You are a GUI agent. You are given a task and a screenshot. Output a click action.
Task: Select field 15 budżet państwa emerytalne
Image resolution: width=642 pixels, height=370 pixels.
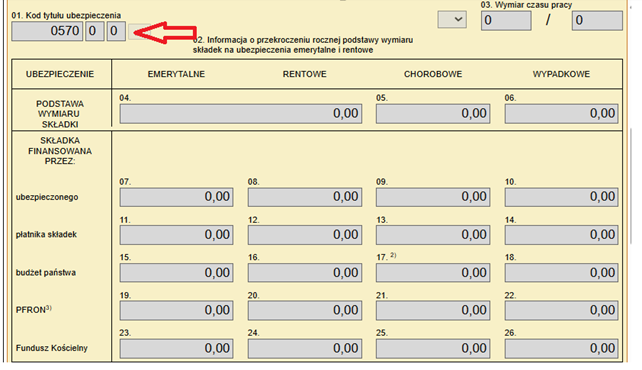coord(176,273)
